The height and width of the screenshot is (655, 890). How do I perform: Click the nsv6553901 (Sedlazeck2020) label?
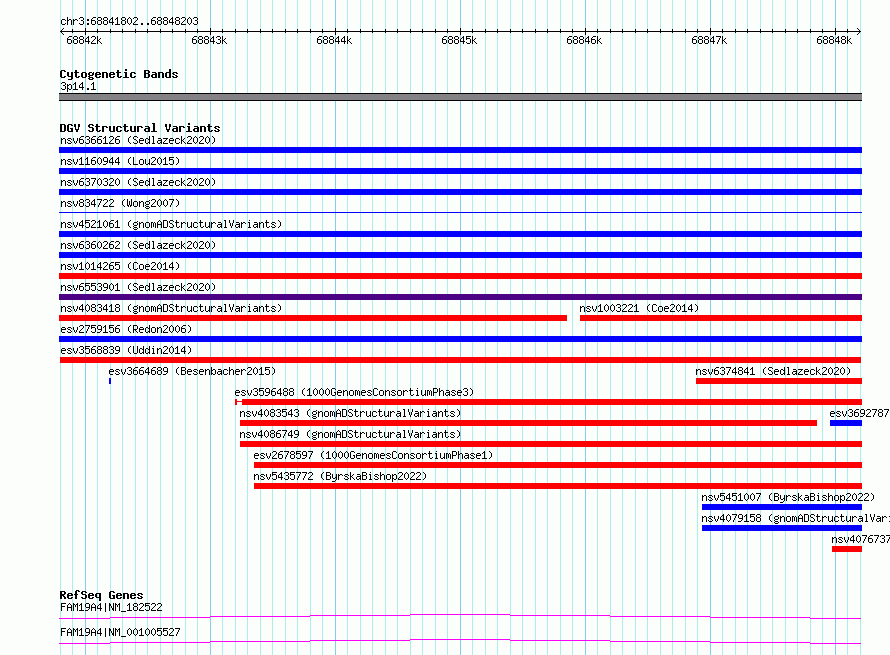click(x=138, y=287)
